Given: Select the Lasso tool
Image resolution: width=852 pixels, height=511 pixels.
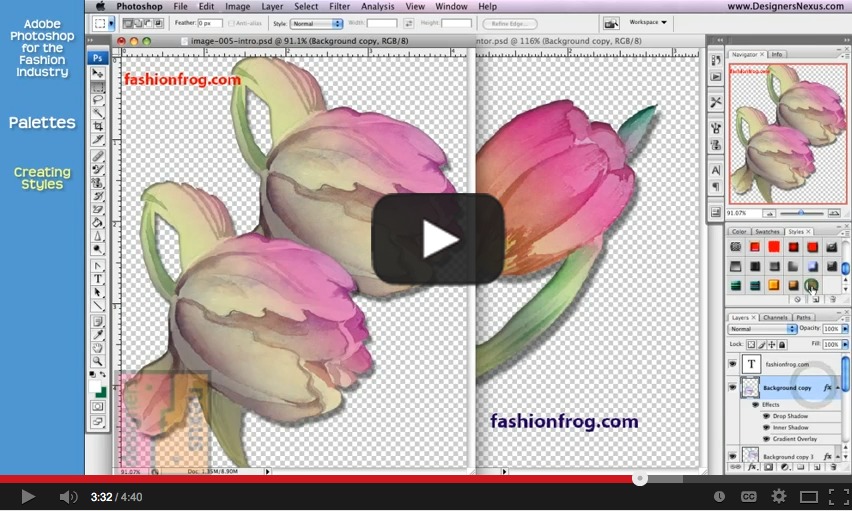Looking at the screenshot, I should [98, 100].
